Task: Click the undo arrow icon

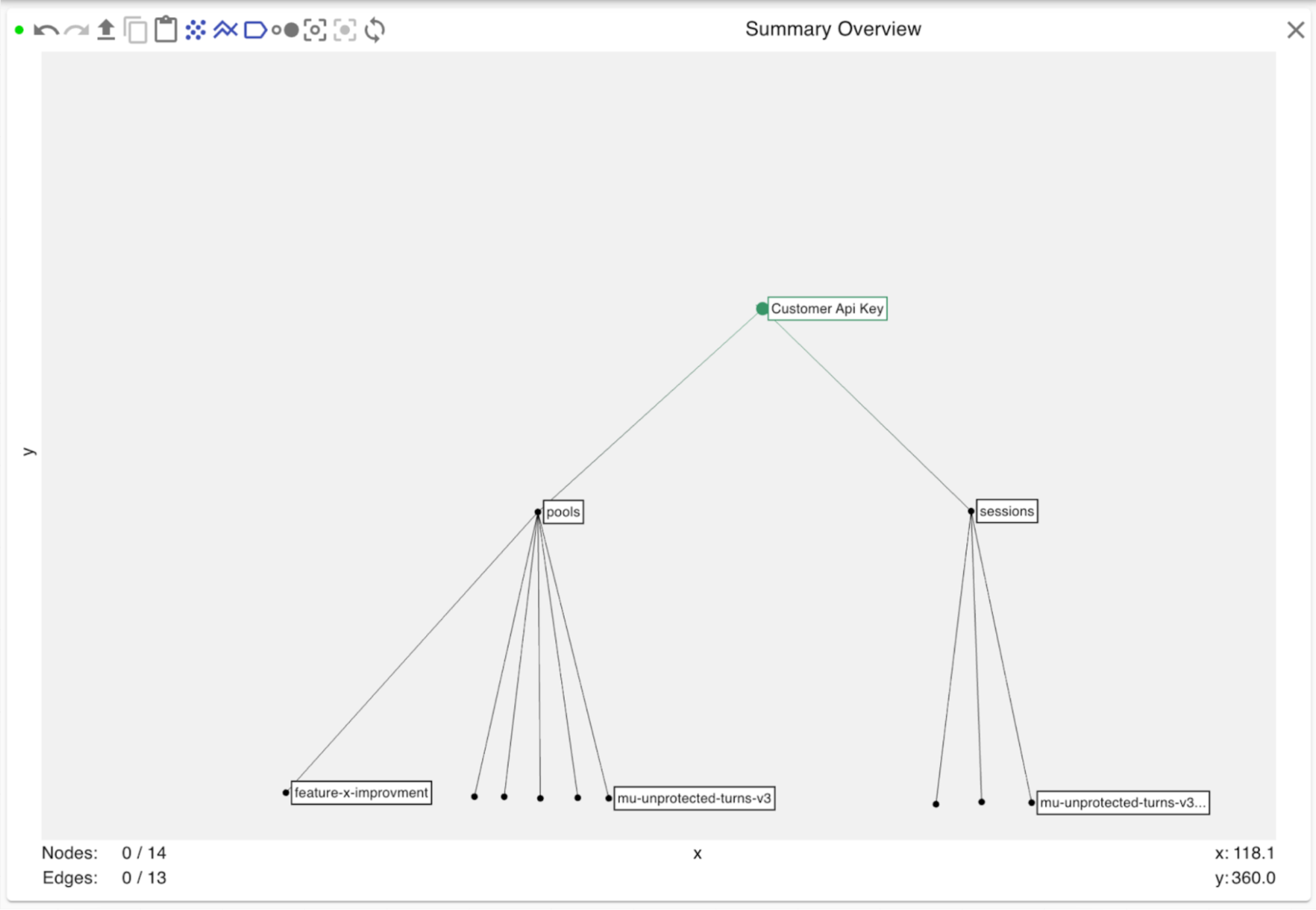Action: click(x=45, y=30)
